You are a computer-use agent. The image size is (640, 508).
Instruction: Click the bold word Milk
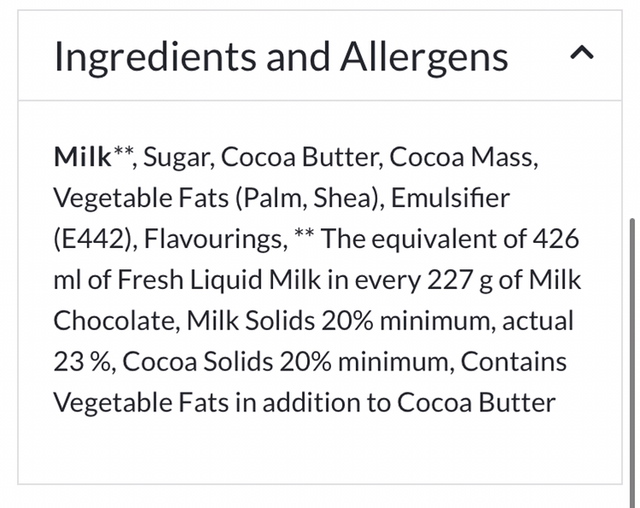[82, 157]
